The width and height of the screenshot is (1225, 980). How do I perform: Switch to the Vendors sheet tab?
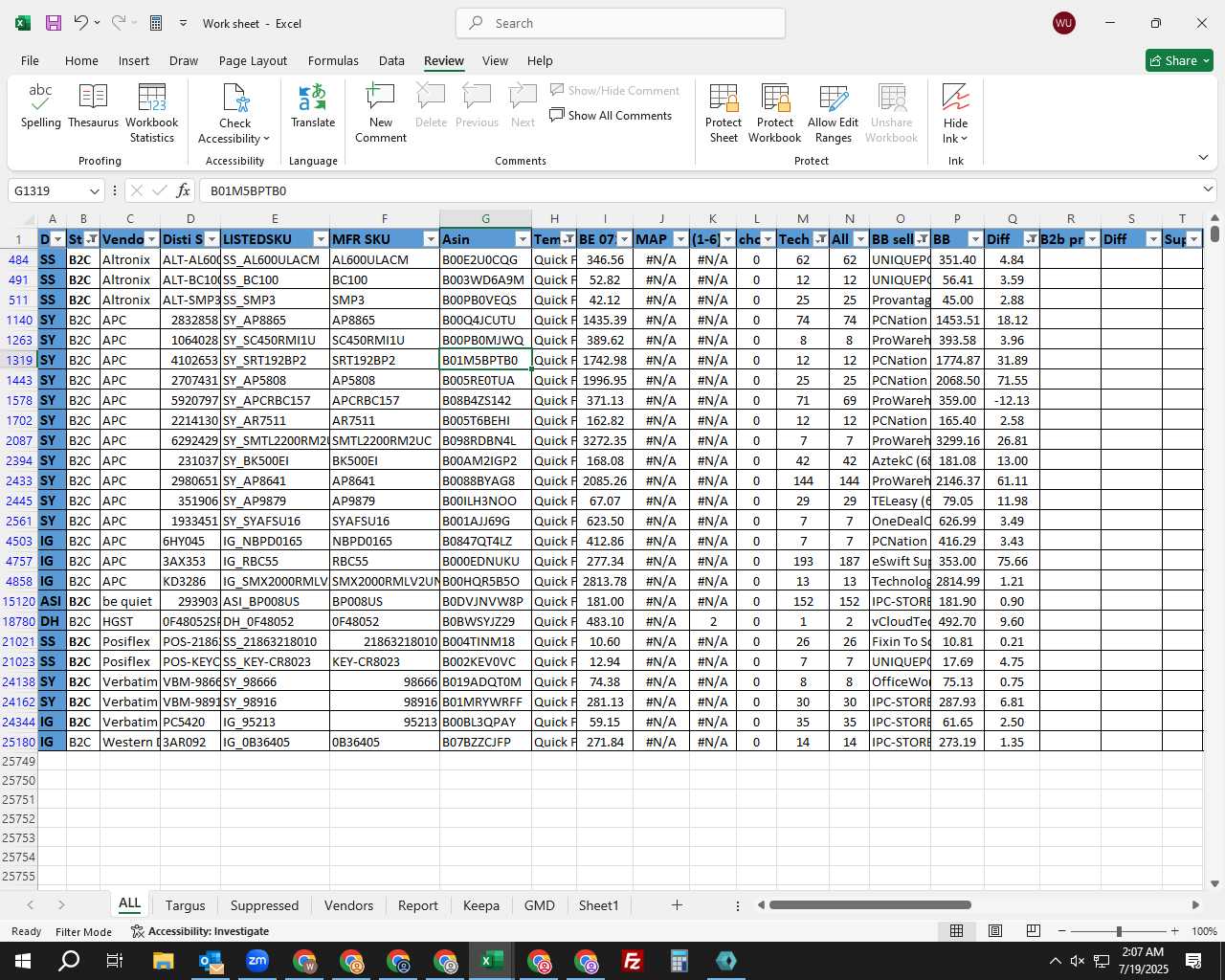click(x=348, y=905)
